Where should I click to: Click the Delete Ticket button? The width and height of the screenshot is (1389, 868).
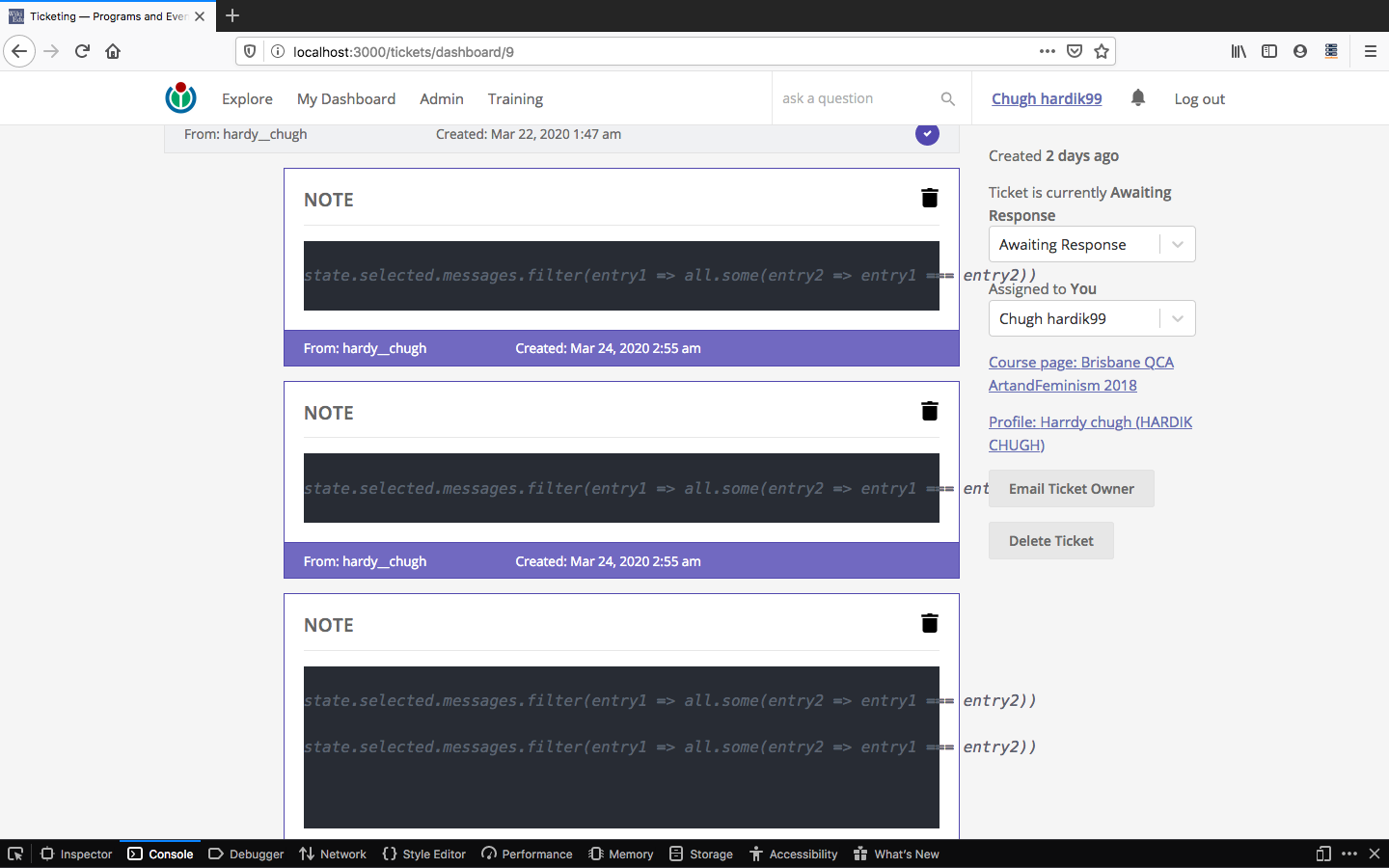tap(1050, 540)
